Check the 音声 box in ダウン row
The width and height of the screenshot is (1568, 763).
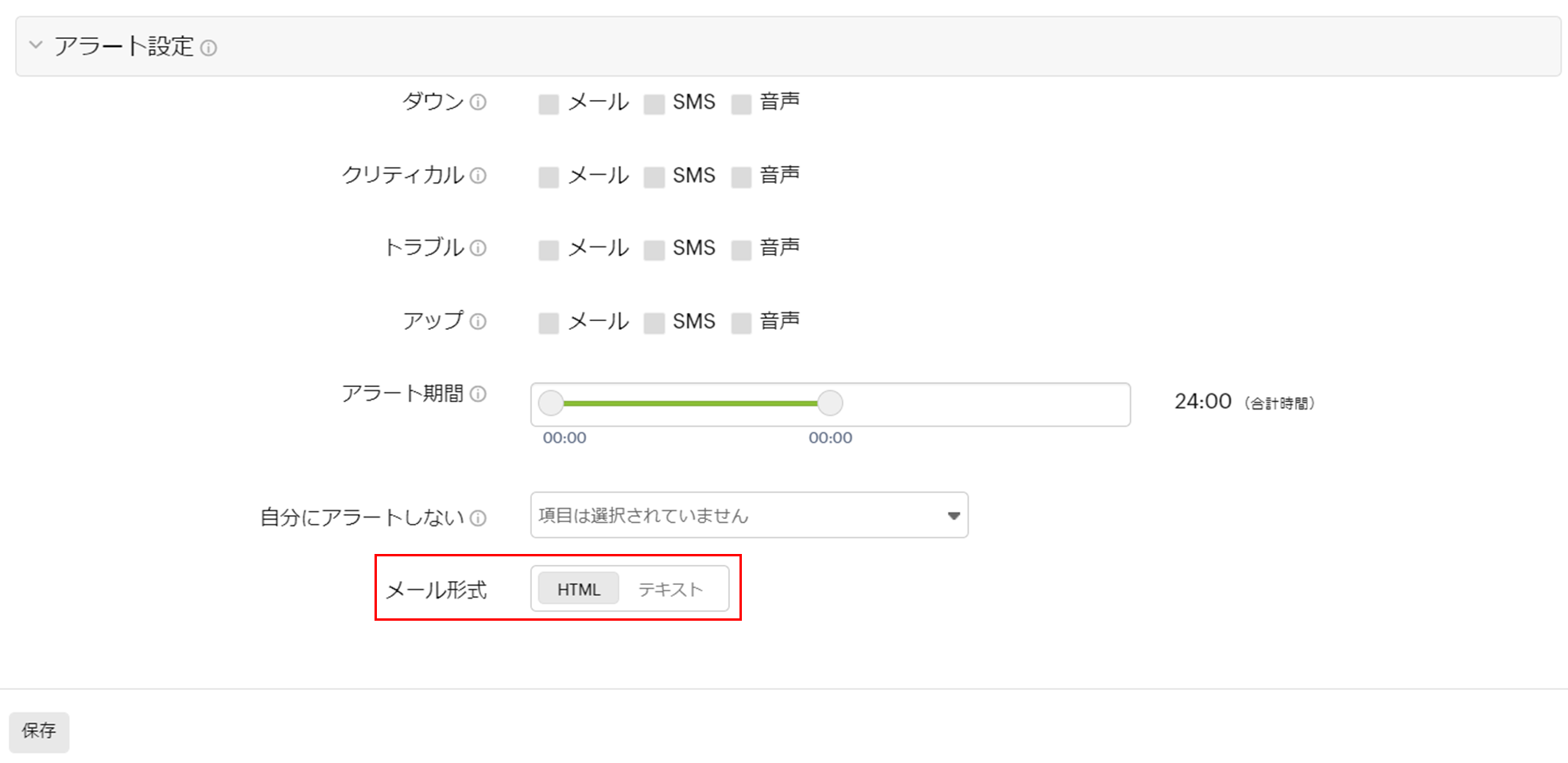click(x=741, y=104)
